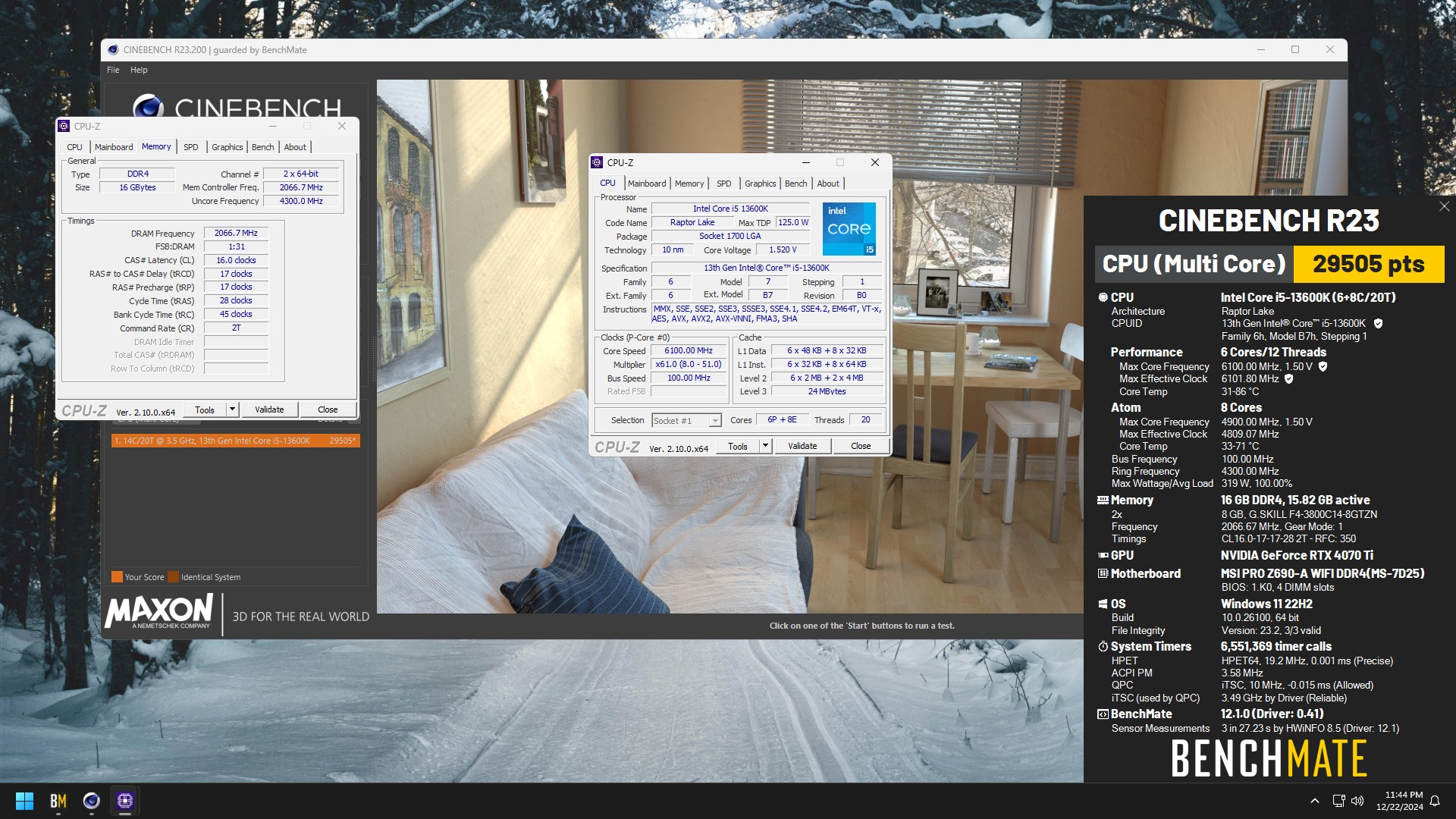Viewport: 1456px width, 819px height.
Task: Click the Memory section icon in BenchMate panel
Action: pos(1103,500)
